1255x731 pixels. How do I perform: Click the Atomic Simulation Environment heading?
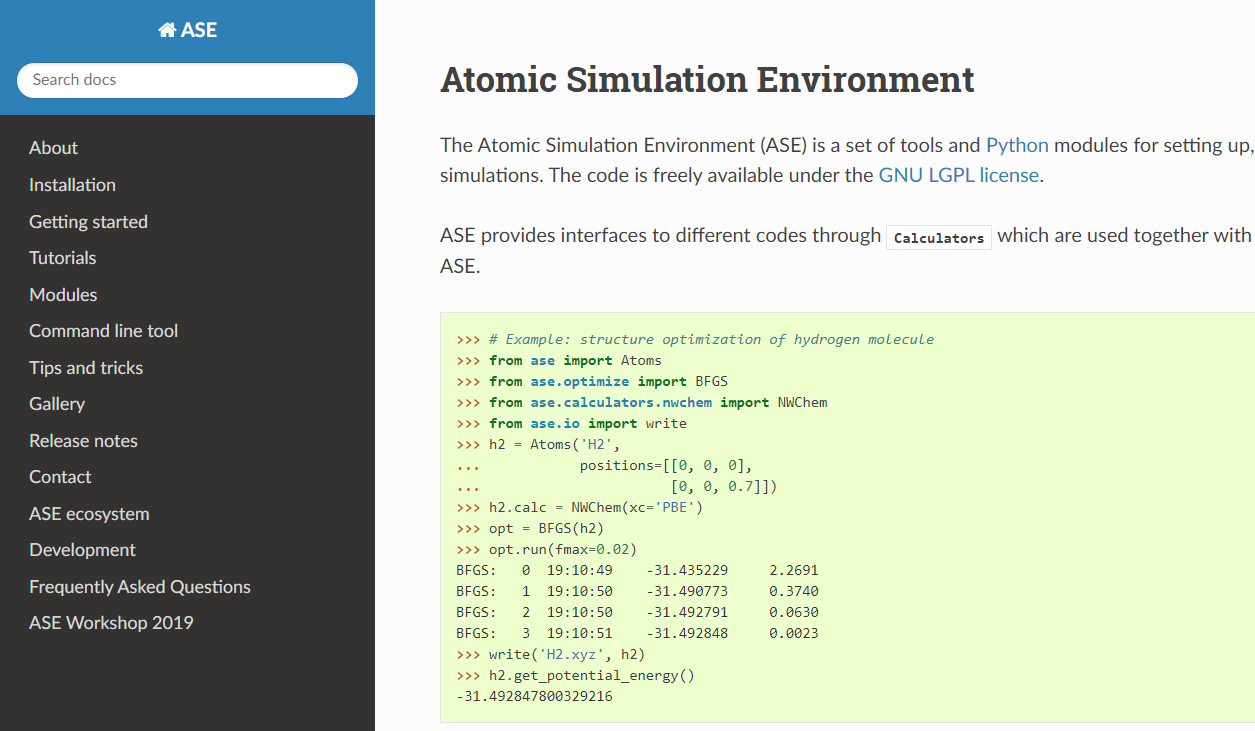(707, 79)
